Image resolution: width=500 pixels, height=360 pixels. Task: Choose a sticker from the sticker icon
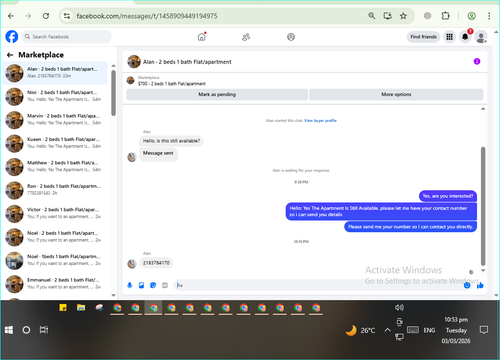point(153,285)
